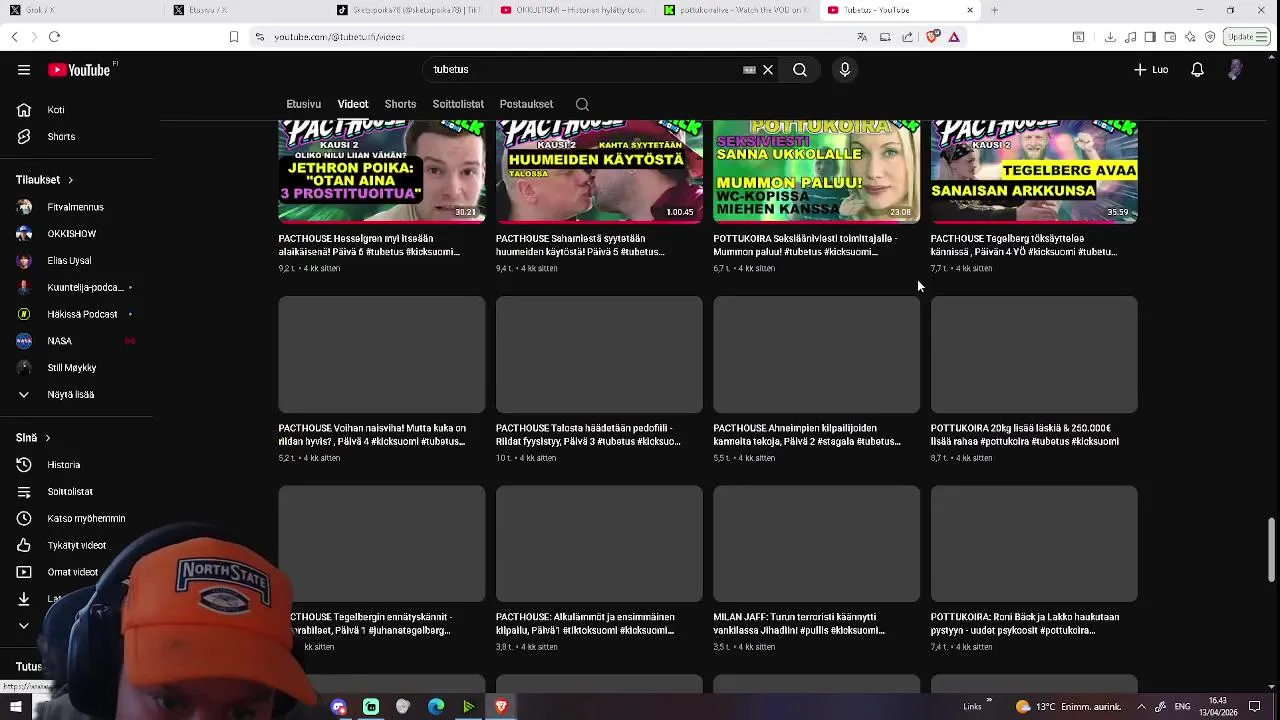Image resolution: width=1280 pixels, height=720 pixels.
Task: Switch to the pottukoiralive browser tab
Action: pos(737,10)
